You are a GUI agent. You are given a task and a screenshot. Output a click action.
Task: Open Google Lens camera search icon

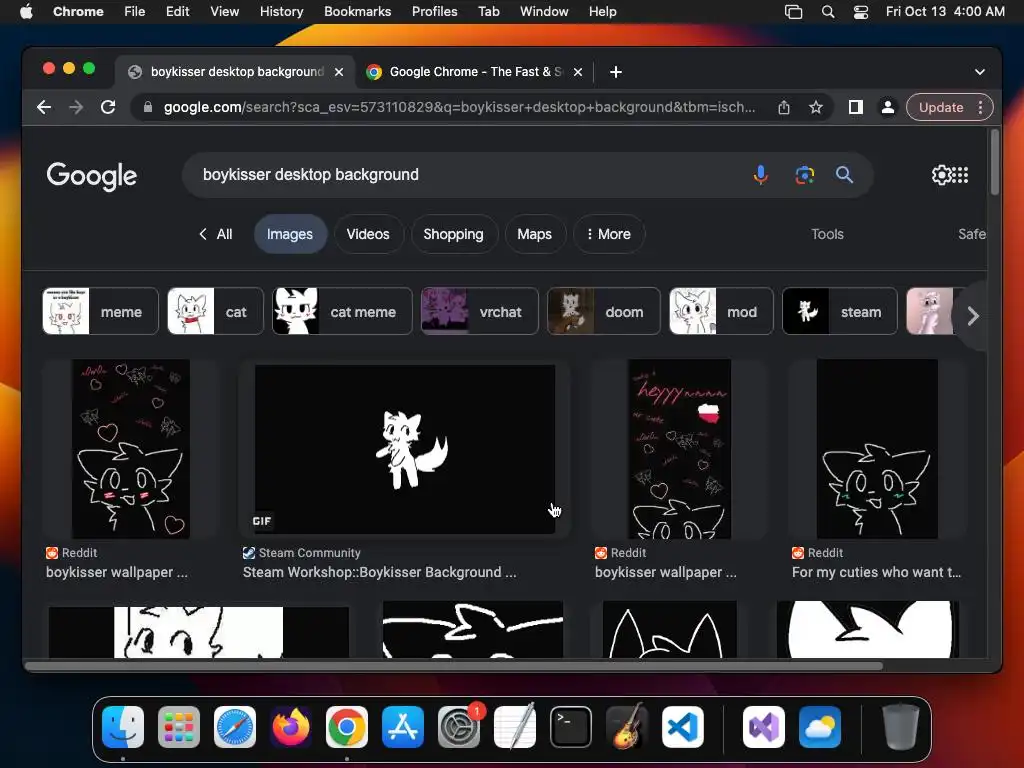click(x=805, y=175)
